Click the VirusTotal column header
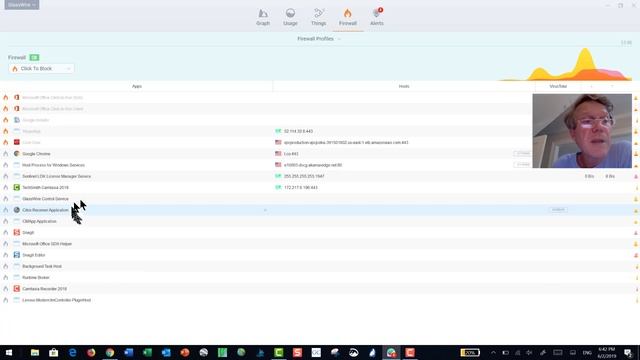Viewport: 640px width, 360px height. pos(558,87)
